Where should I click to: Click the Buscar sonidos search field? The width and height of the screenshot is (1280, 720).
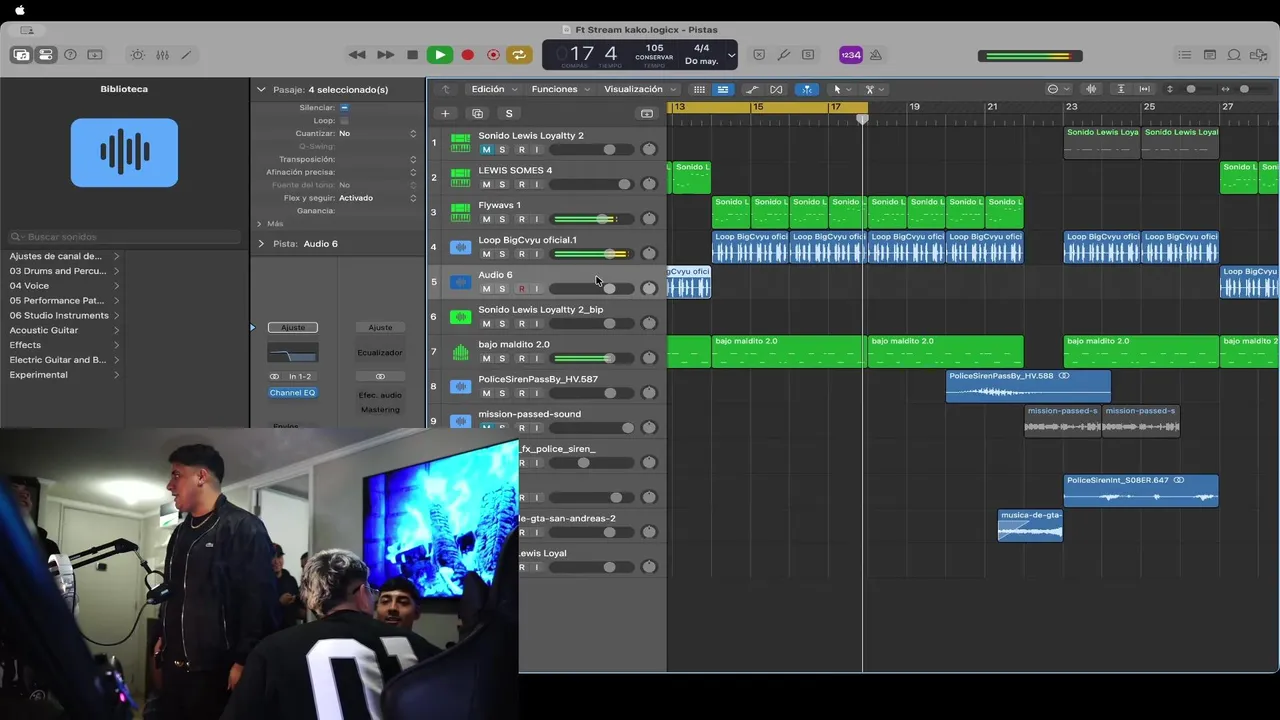(x=125, y=237)
